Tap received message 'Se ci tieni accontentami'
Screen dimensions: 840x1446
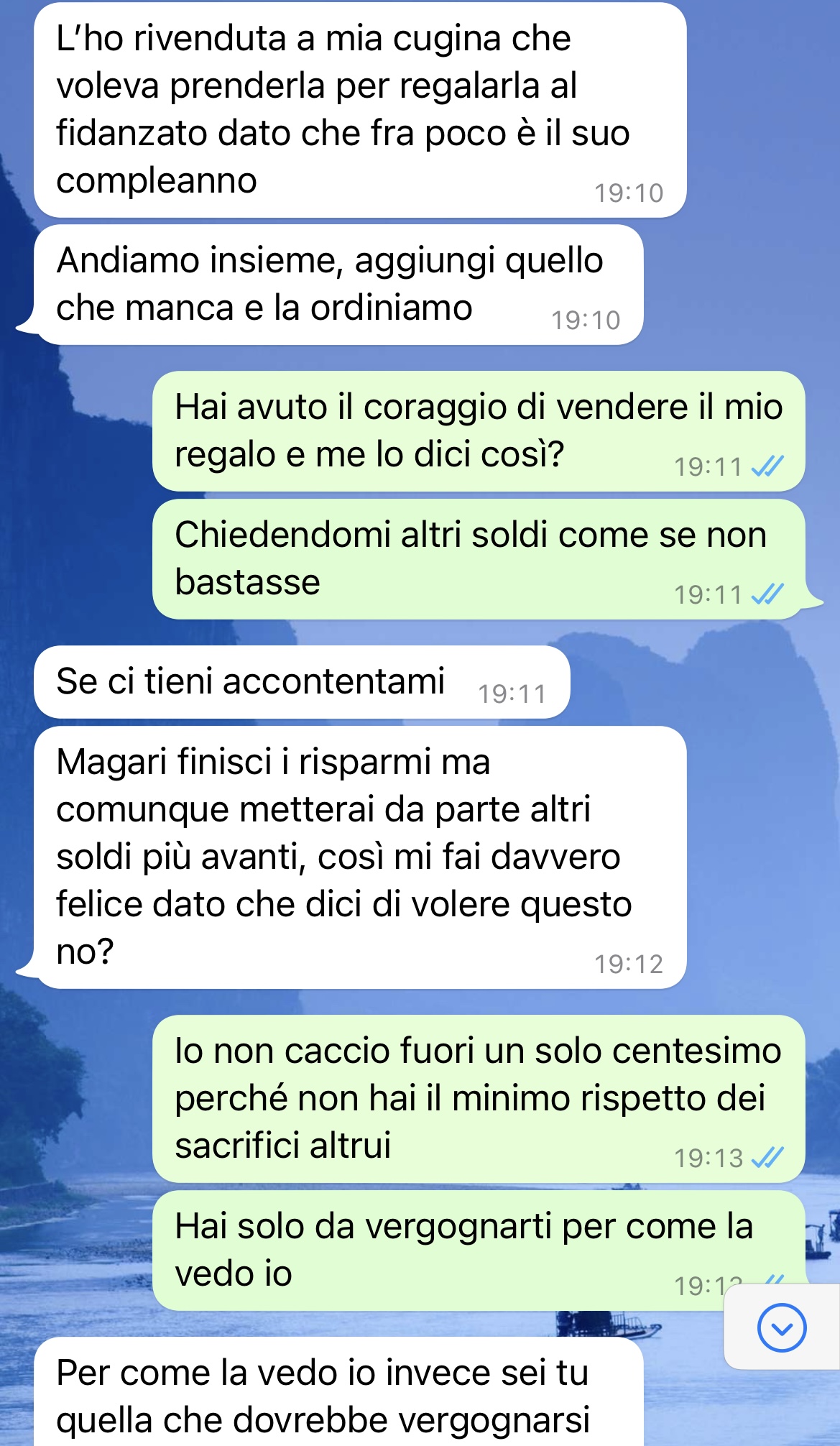[x=302, y=681]
